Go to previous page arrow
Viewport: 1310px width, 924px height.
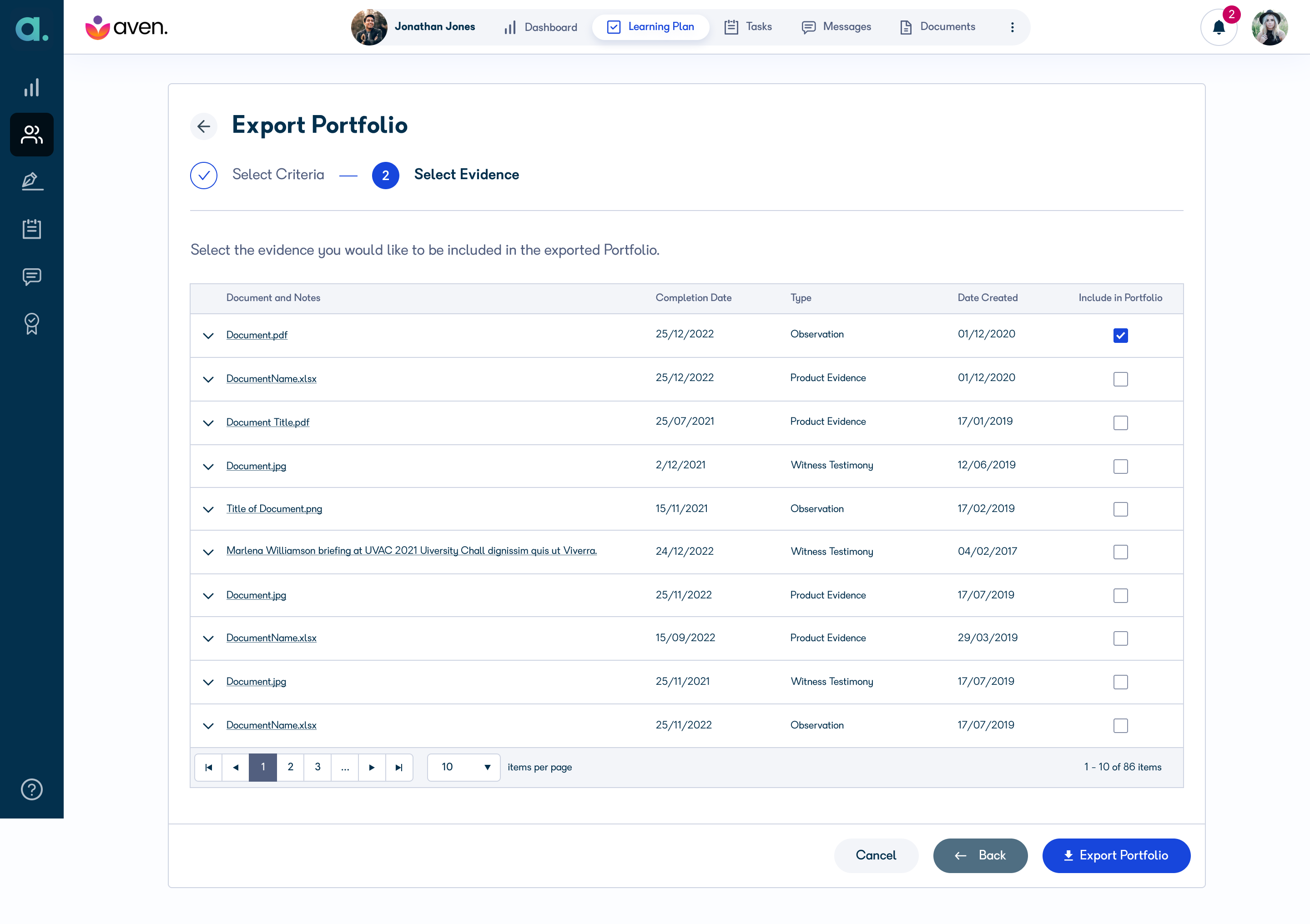coord(236,767)
